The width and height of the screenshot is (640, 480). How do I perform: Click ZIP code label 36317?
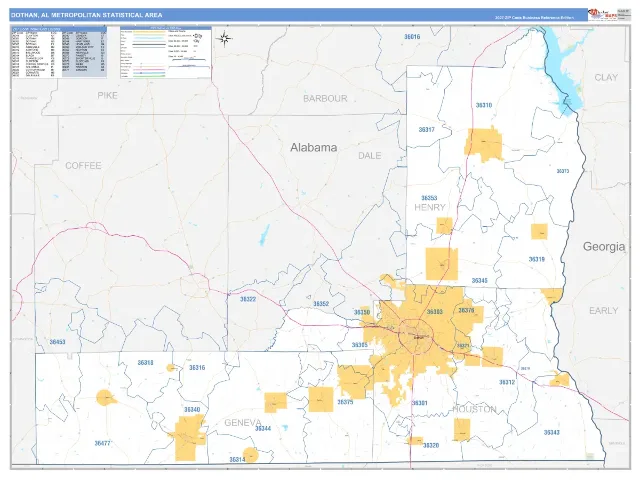[427, 130]
